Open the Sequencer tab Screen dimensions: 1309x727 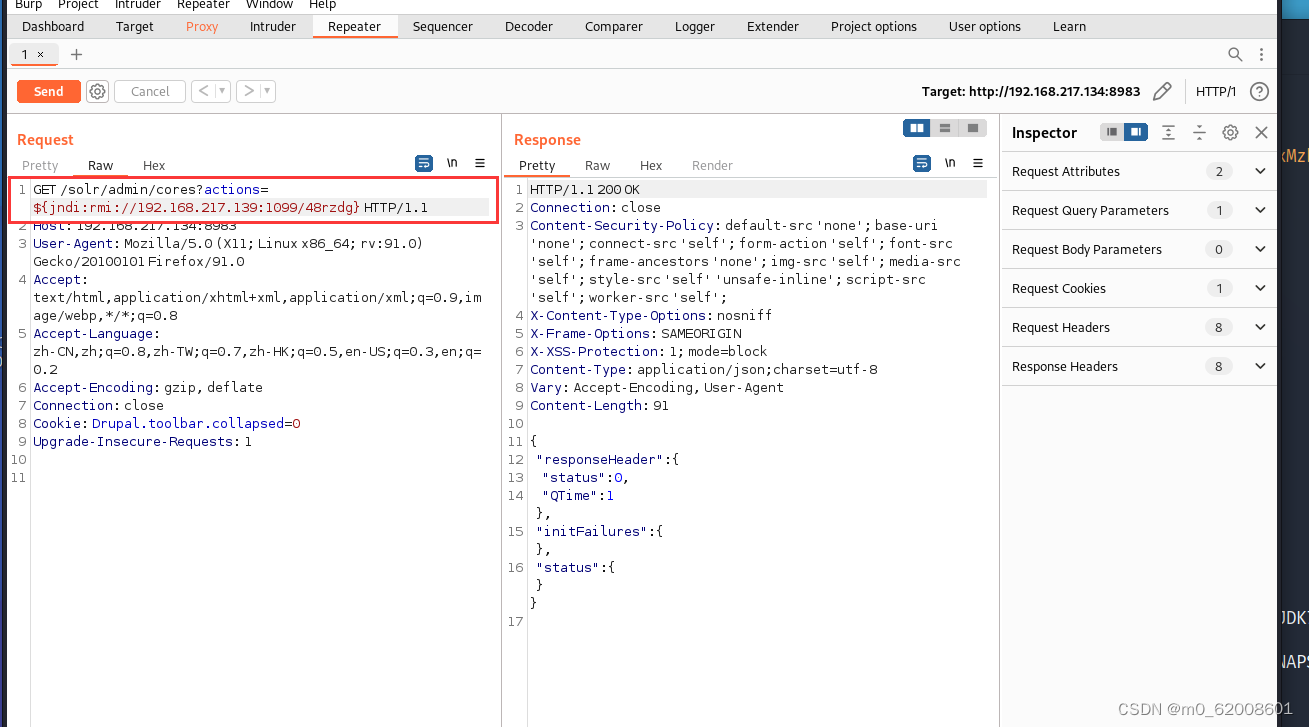click(443, 26)
